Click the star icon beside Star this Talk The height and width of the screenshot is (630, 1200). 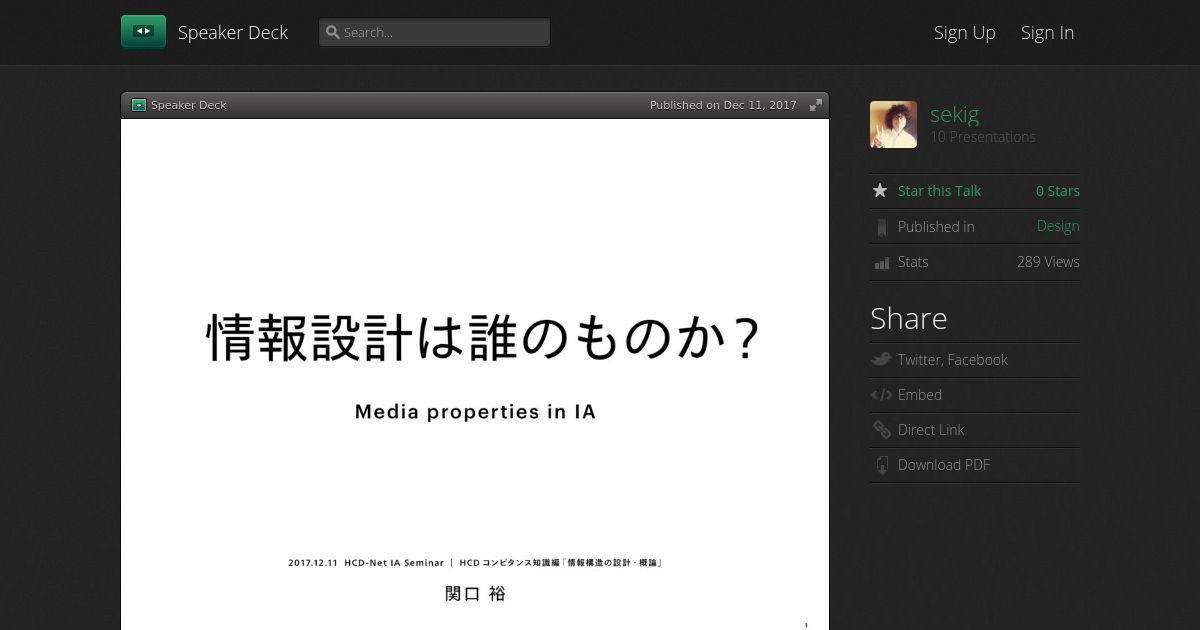880,190
